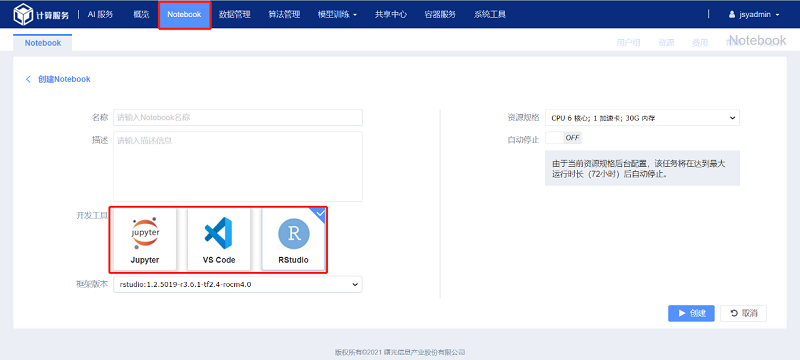Open Notebook in the top navigation bar
Image resolution: width=800 pixels, height=360 pixels.
(184, 15)
